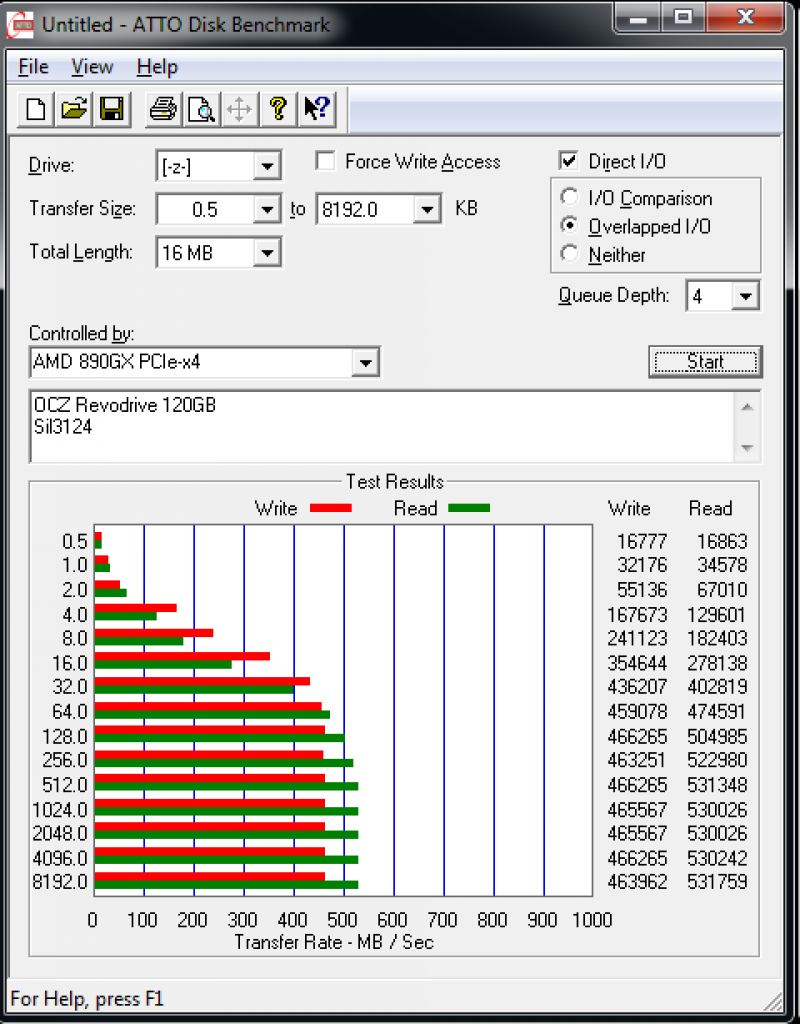Screen dimensions: 800x1024
Task: Click the 4.0 write value 167673
Action: (x=637, y=615)
